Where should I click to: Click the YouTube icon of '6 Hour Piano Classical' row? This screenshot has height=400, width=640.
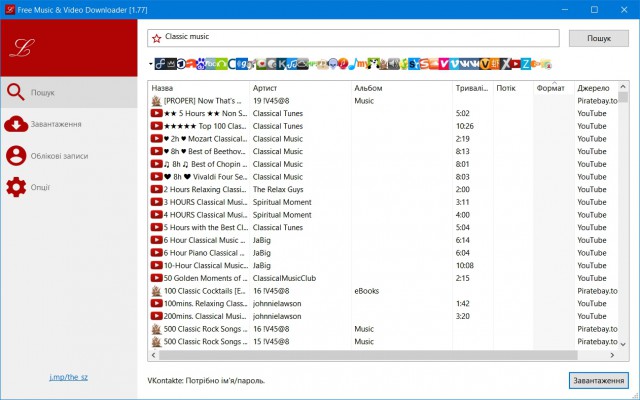tap(156, 253)
